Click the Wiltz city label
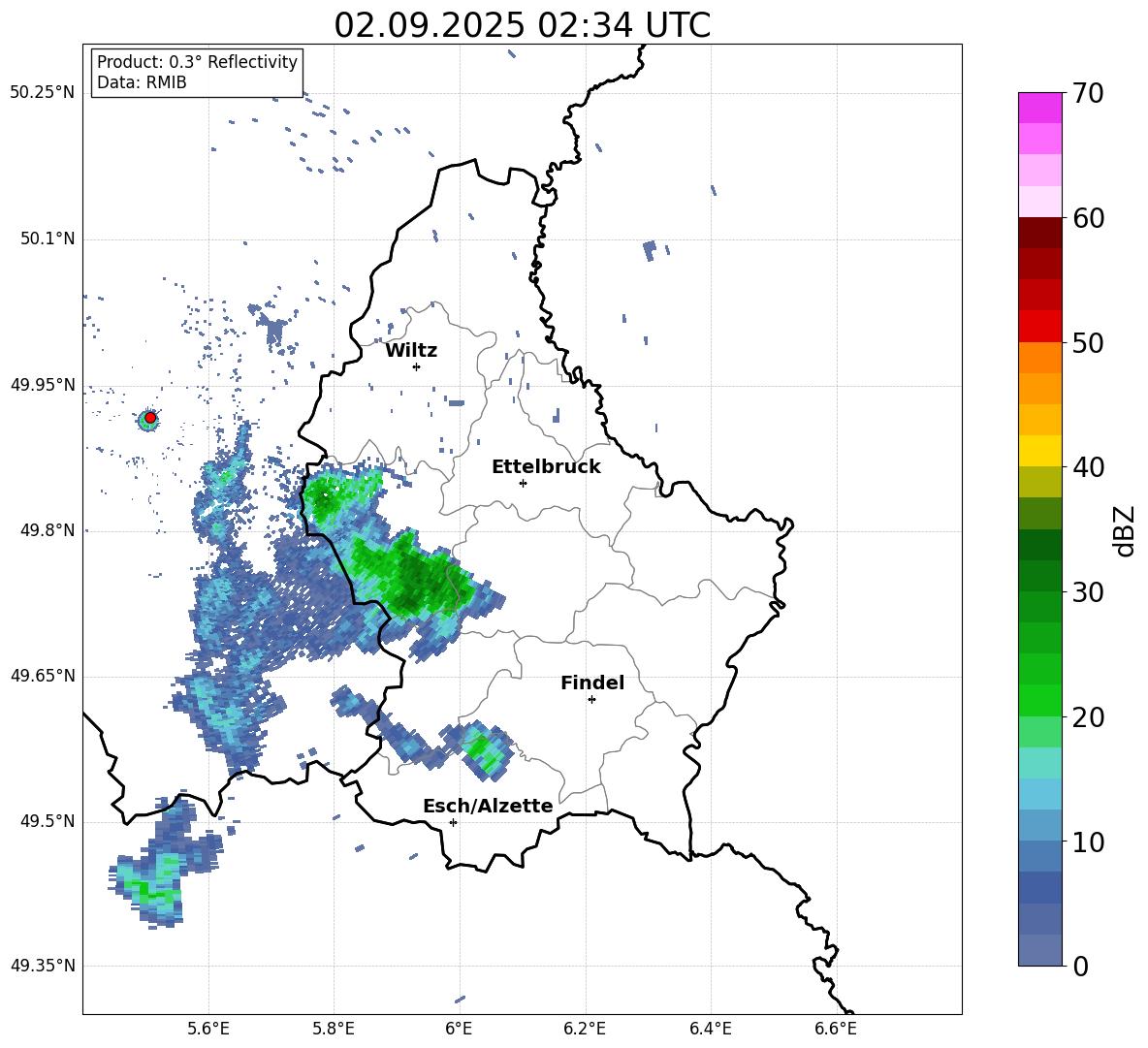 click(411, 351)
